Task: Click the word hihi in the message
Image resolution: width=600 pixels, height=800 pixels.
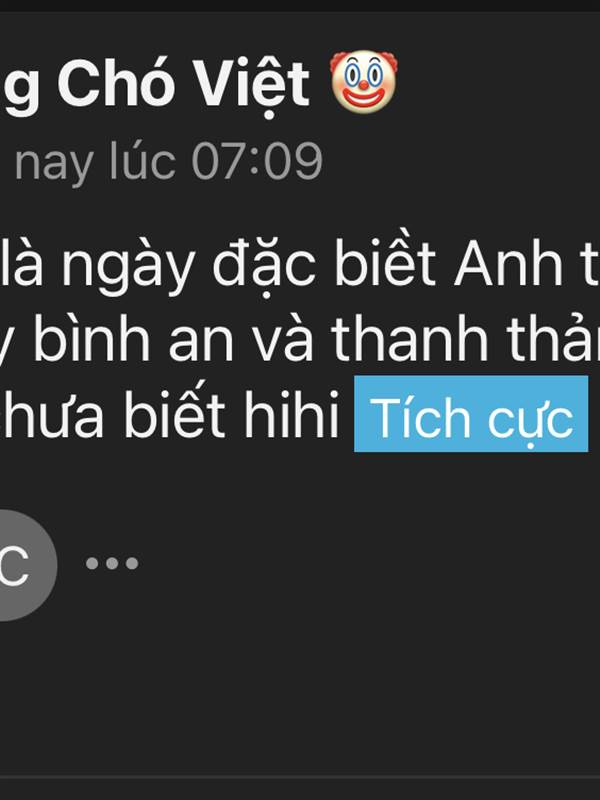Action: [291, 414]
